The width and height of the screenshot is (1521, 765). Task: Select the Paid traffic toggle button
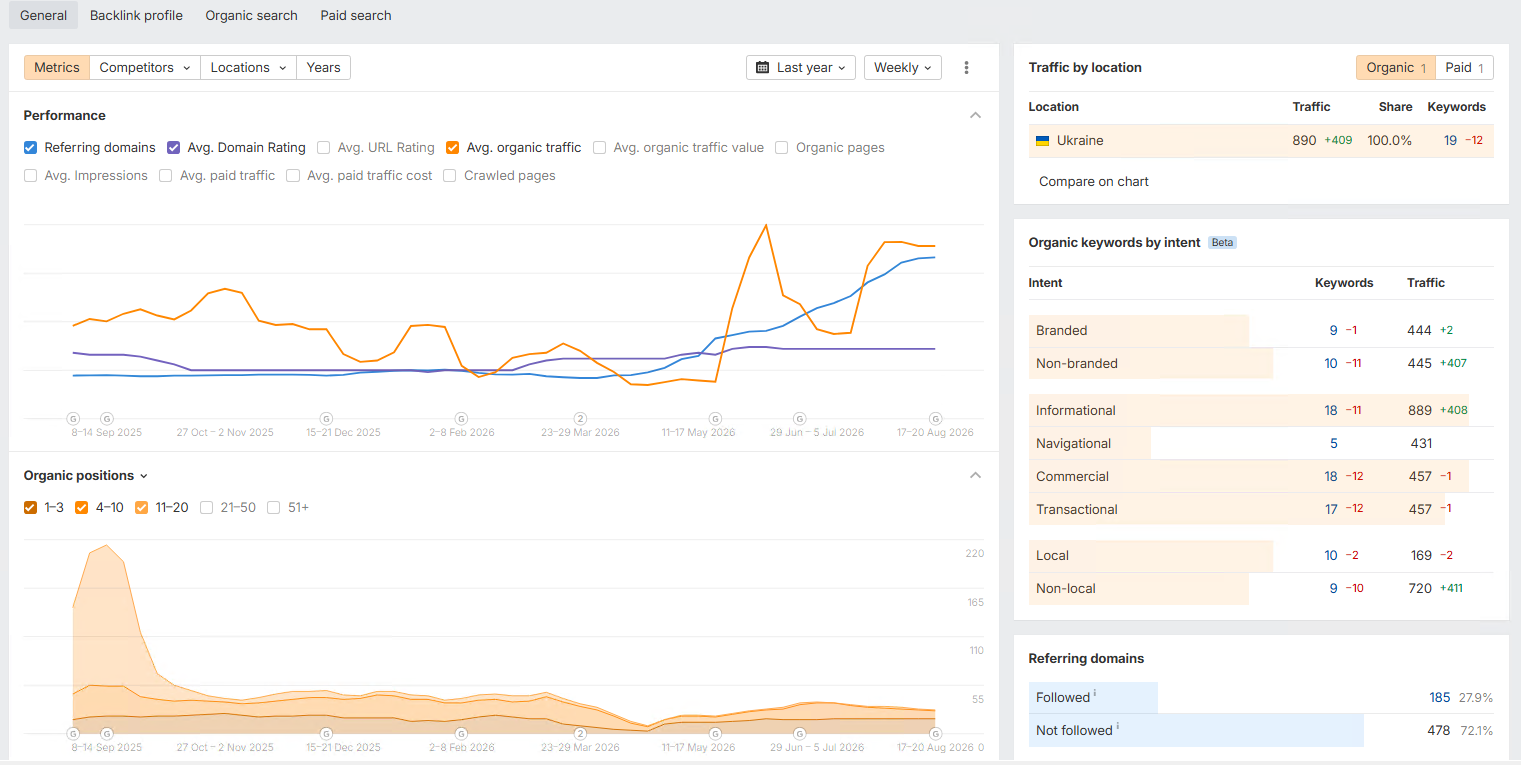click(1464, 67)
